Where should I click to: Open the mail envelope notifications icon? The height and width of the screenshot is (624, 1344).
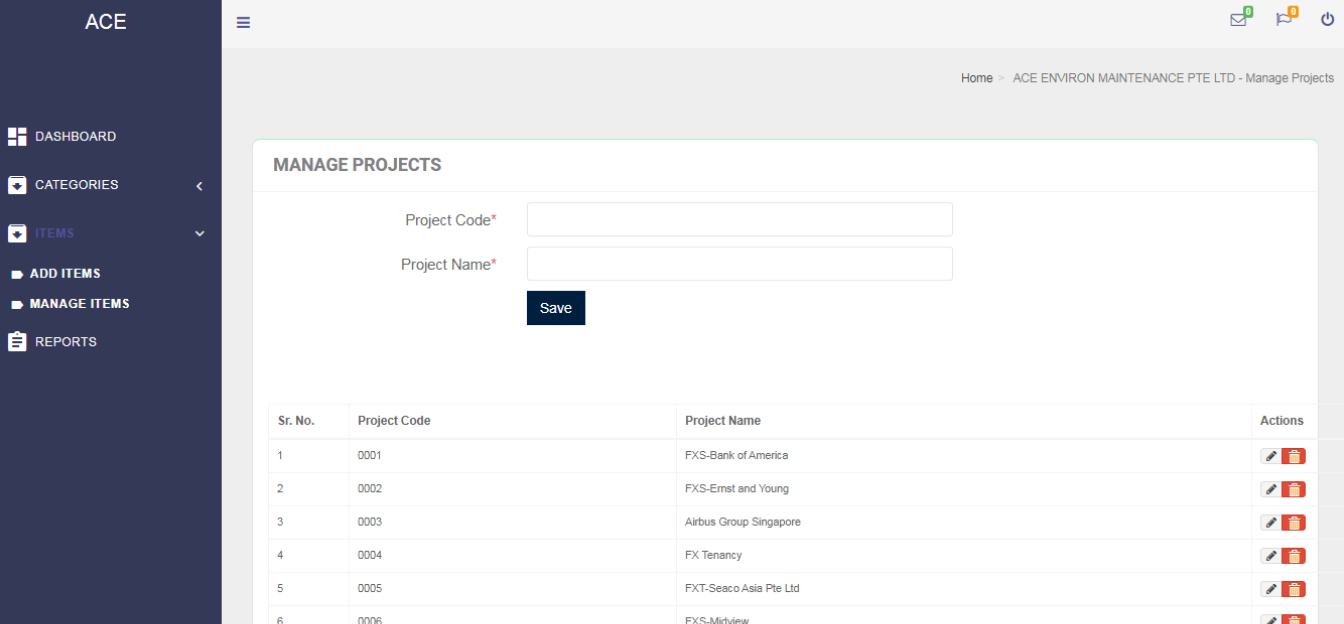pyautogui.click(x=1238, y=19)
